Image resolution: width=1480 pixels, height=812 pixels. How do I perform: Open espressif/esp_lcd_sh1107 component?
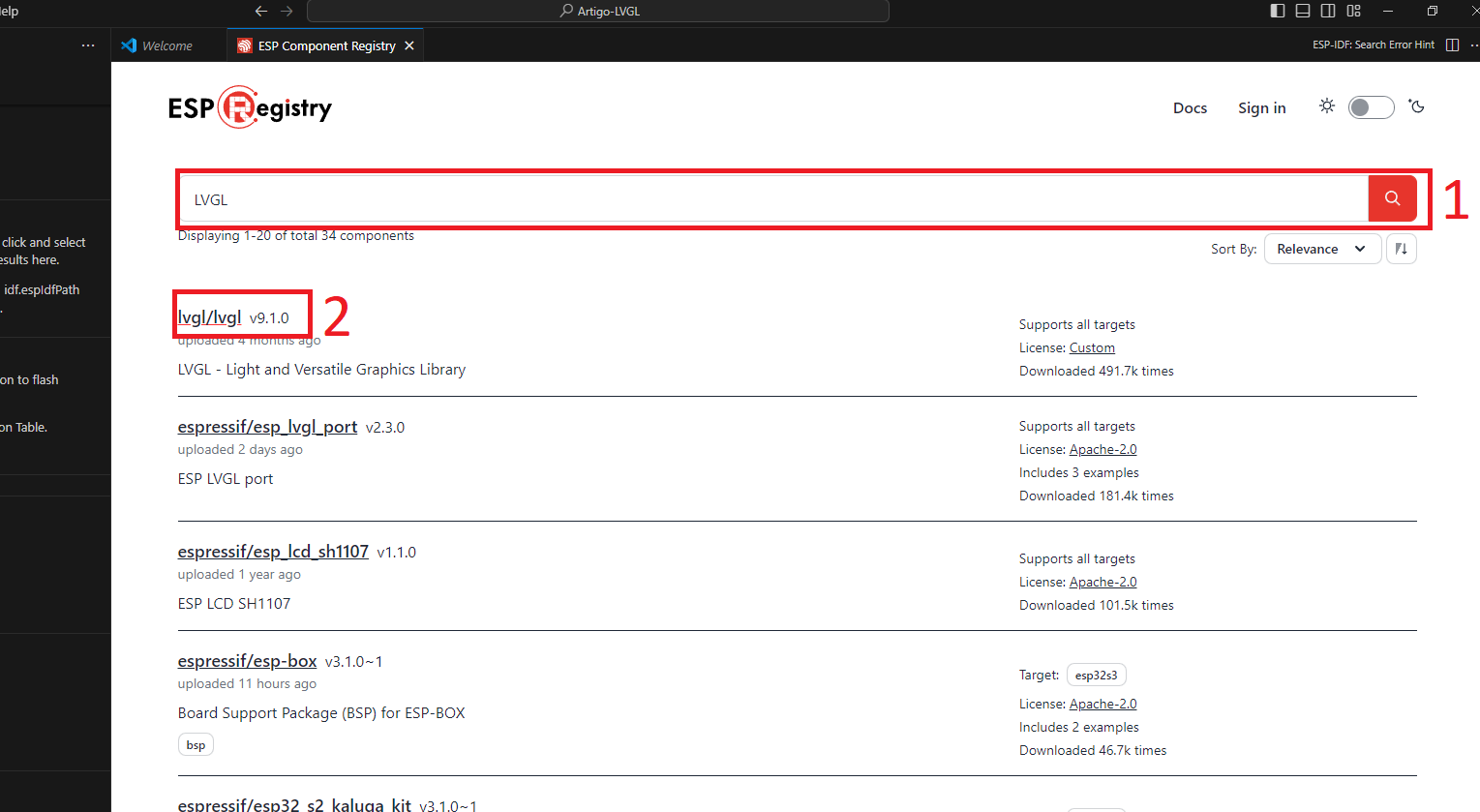[x=273, y=552]
